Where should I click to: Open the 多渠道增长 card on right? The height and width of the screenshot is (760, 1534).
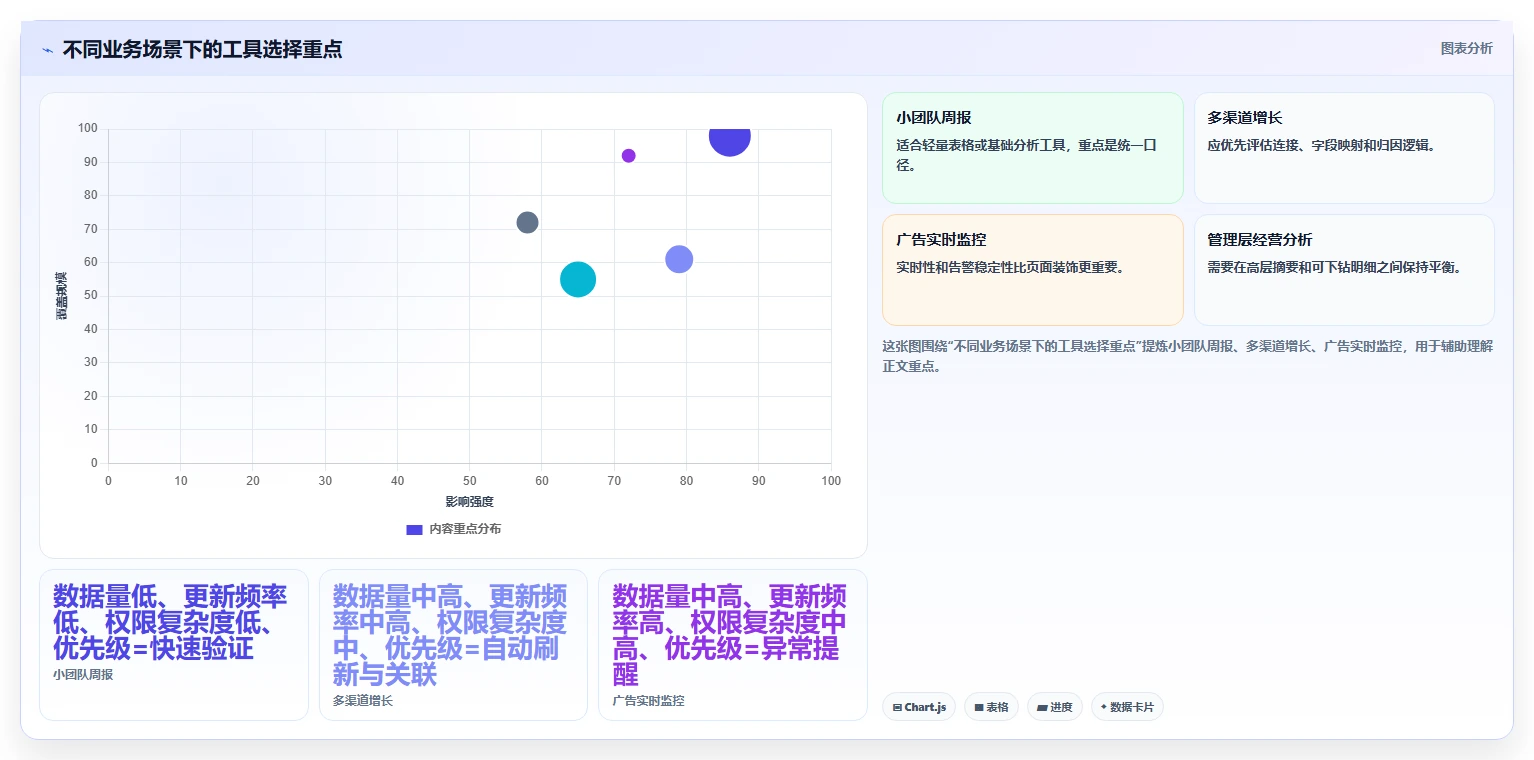[x=1344, y=148]
